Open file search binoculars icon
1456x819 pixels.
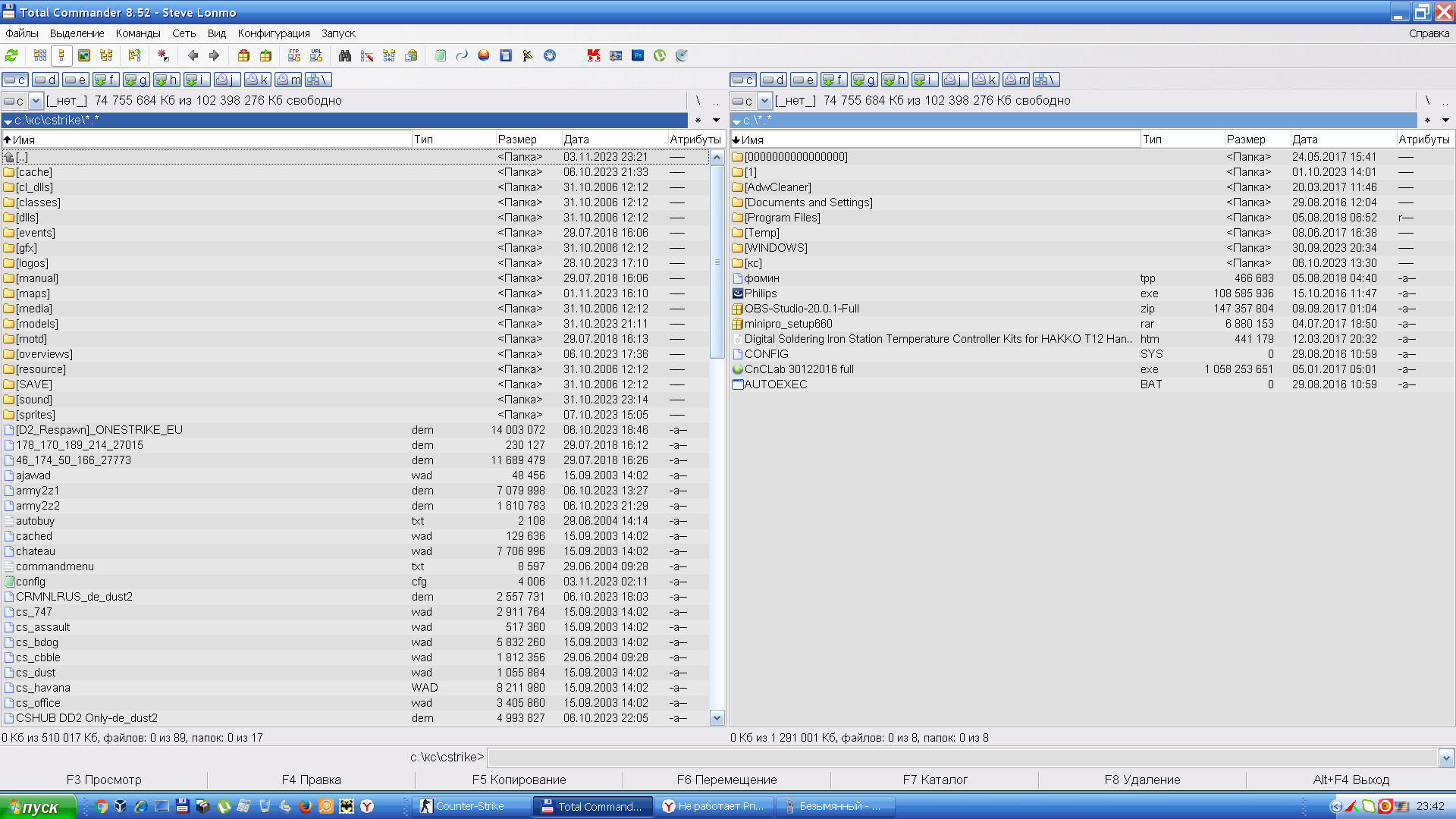pos(345,55)
